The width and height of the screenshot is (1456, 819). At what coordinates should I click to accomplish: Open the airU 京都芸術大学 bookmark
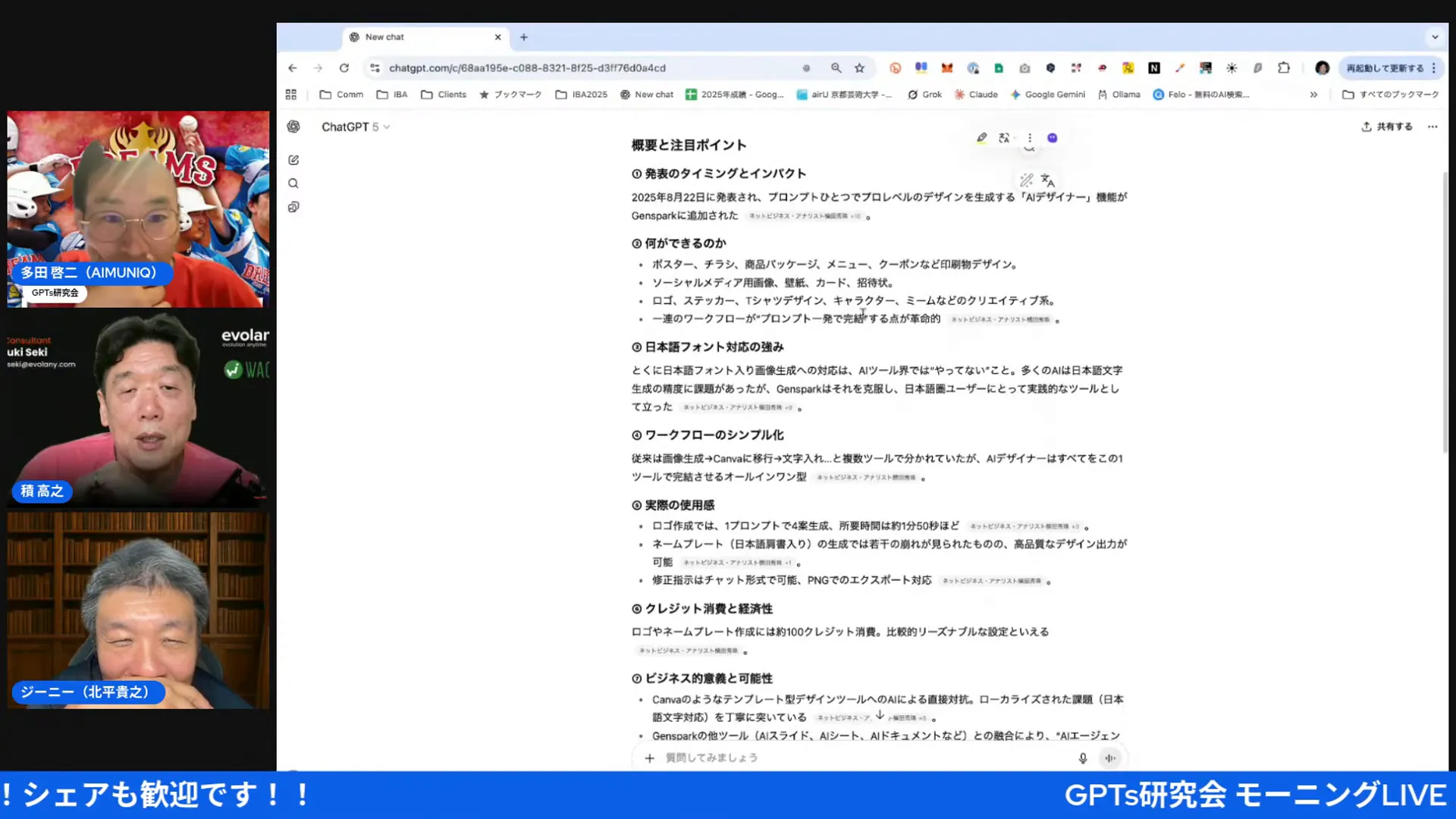tap(844, 95)
